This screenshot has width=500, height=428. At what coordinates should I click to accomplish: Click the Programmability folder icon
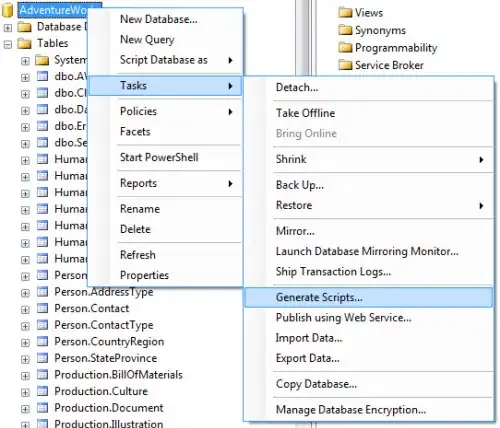pyautogui.click(x=345, y=48)
